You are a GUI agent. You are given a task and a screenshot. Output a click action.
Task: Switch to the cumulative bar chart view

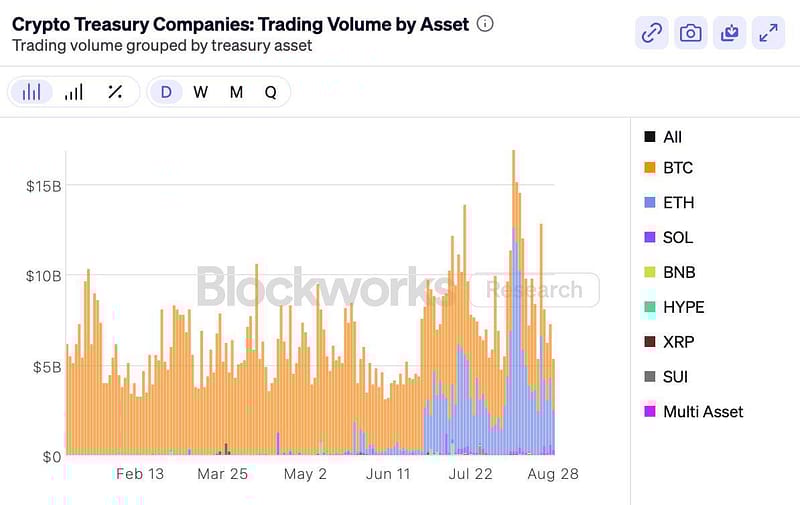(x=73, y=92)
